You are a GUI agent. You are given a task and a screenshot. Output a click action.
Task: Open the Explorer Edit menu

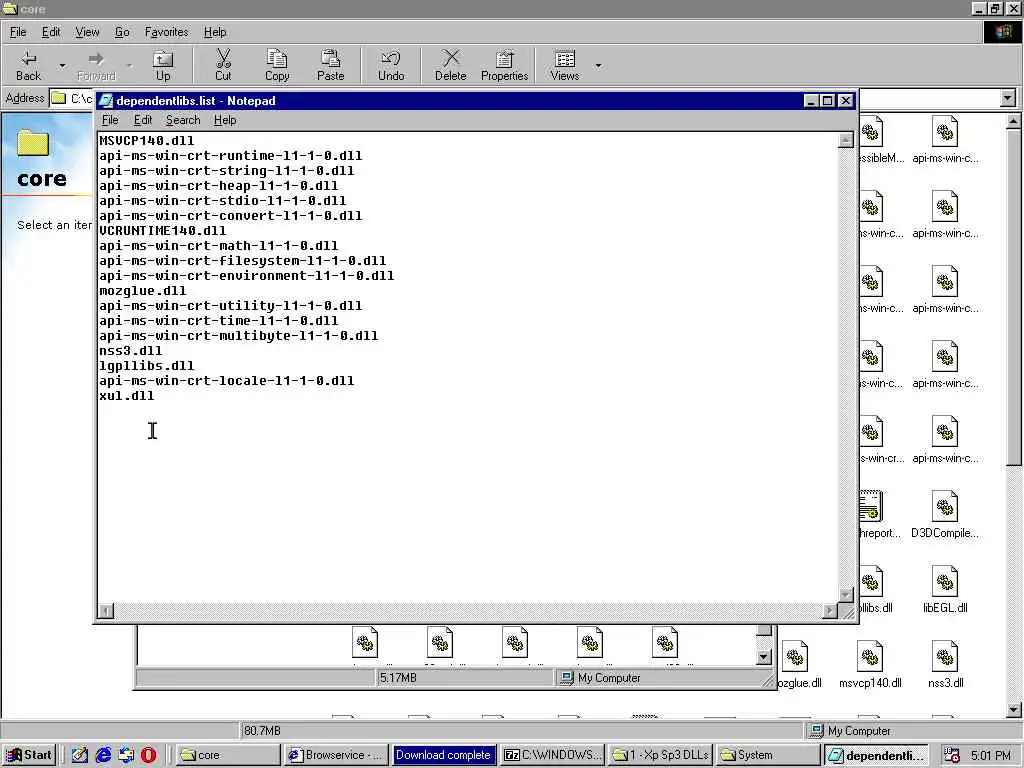point(50,32)
